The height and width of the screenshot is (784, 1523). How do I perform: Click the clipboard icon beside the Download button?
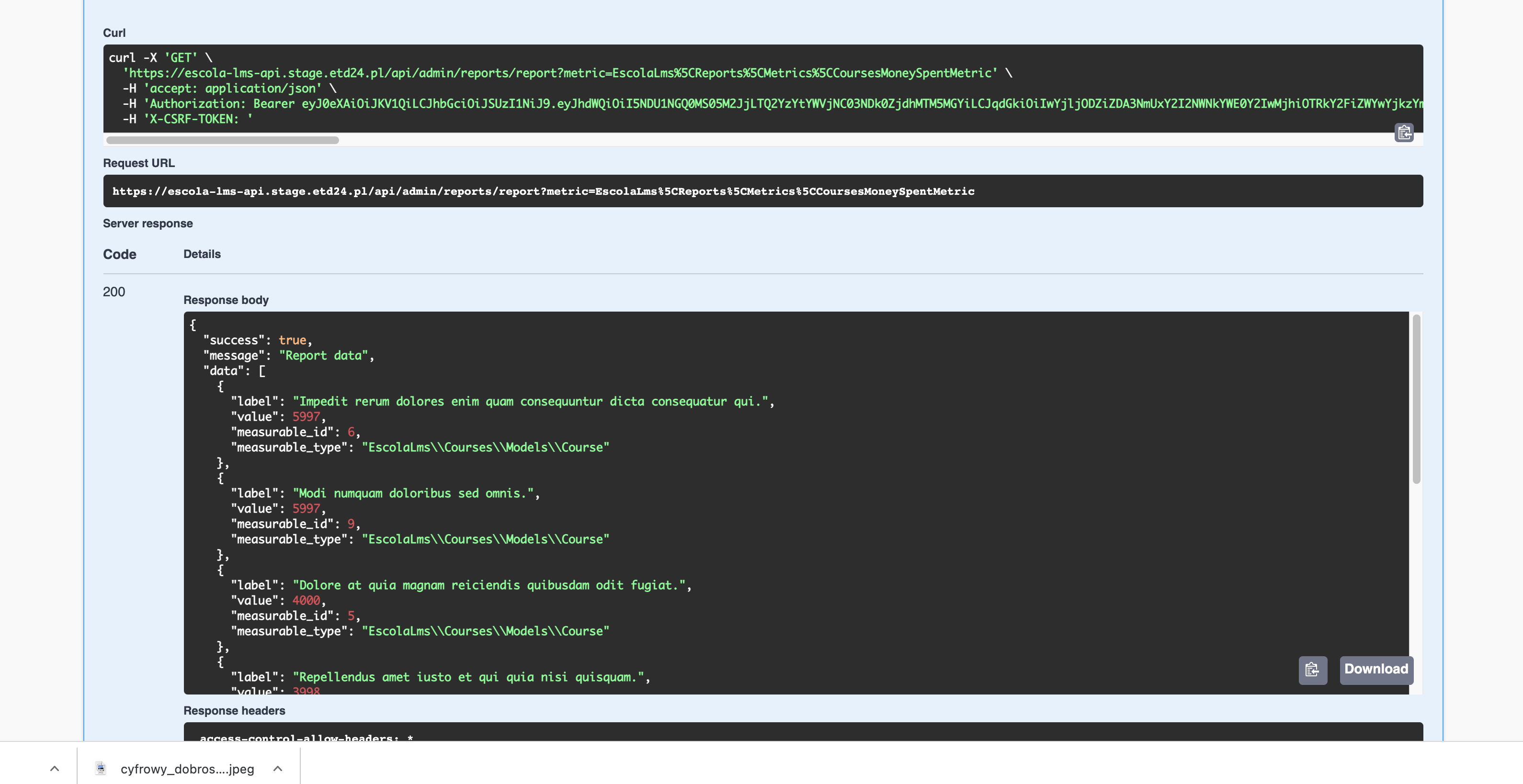pyautogui.click(x=1313, y=670)
